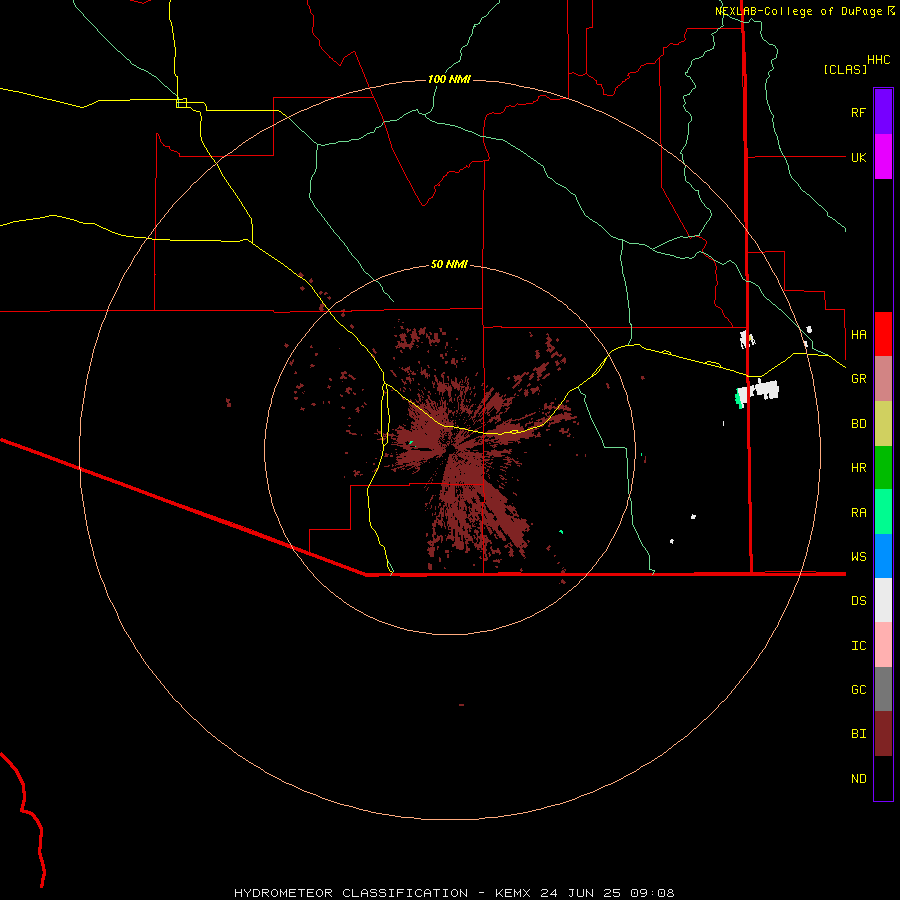Click the radar site center point
Screen dimensions: 900x900
[x=451, y=449]
